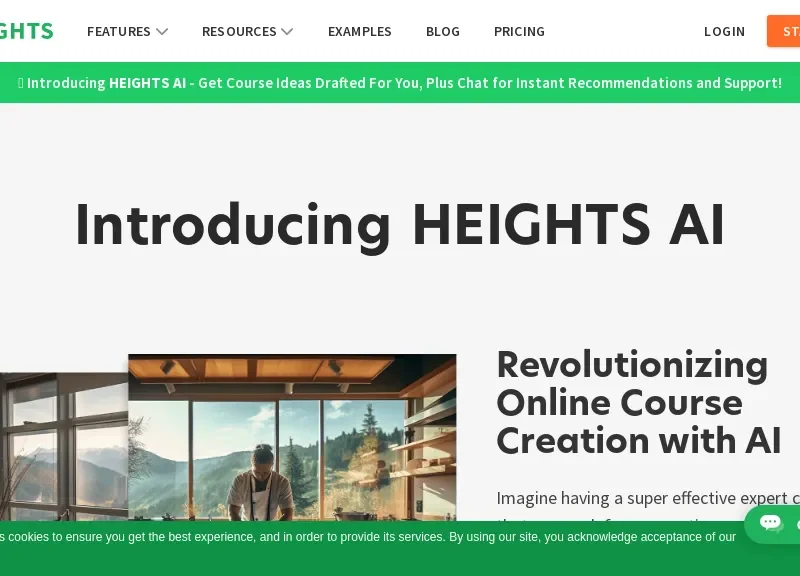Click the HEIGHTS logo

[x=27, y=31]
